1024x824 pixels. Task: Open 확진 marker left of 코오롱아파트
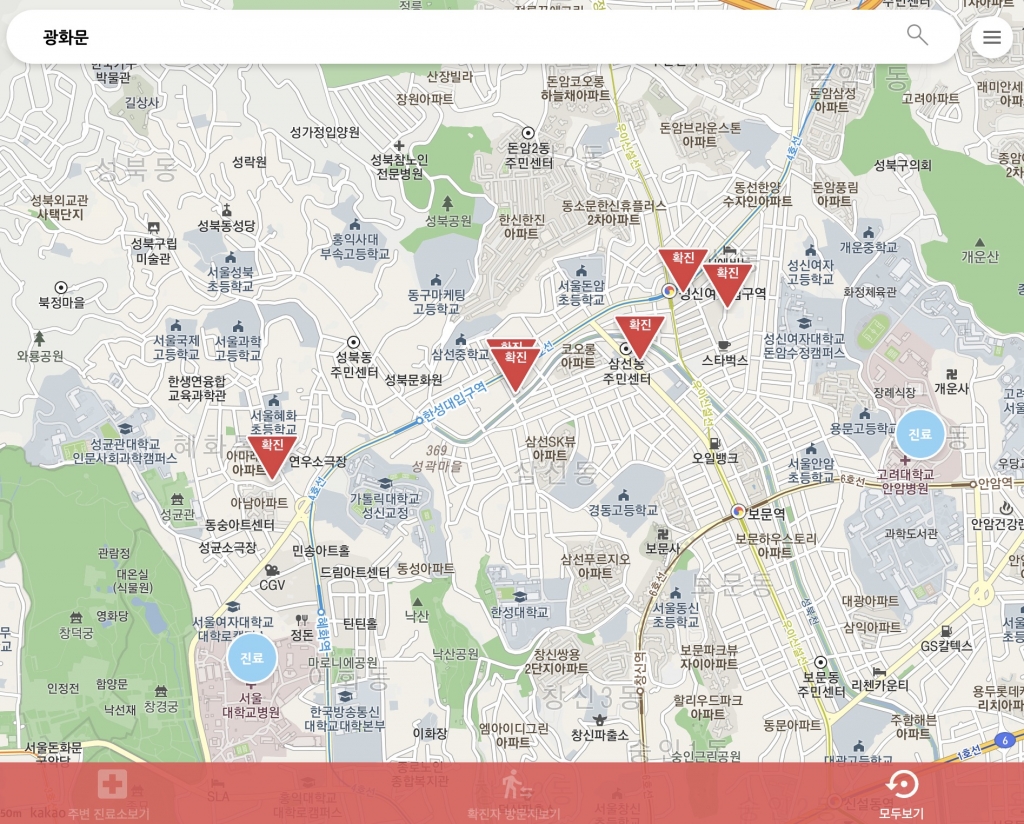point(516,366)
